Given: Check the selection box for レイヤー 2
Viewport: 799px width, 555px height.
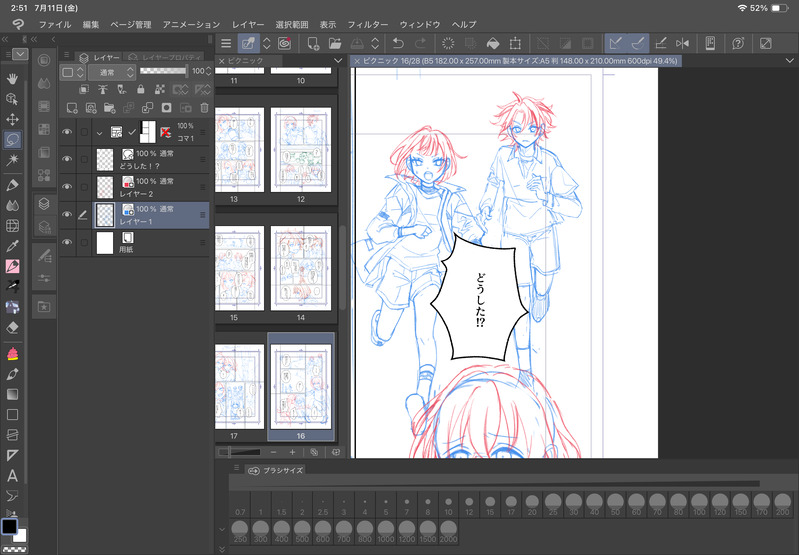Looking at the screenshot, I should pos(84,187).
